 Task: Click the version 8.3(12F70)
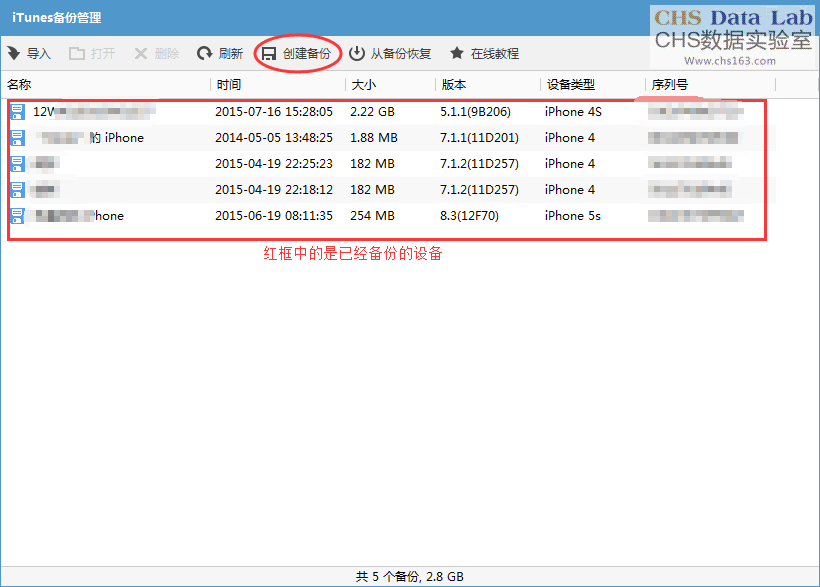pyautogui.click(x=469, y=216)
